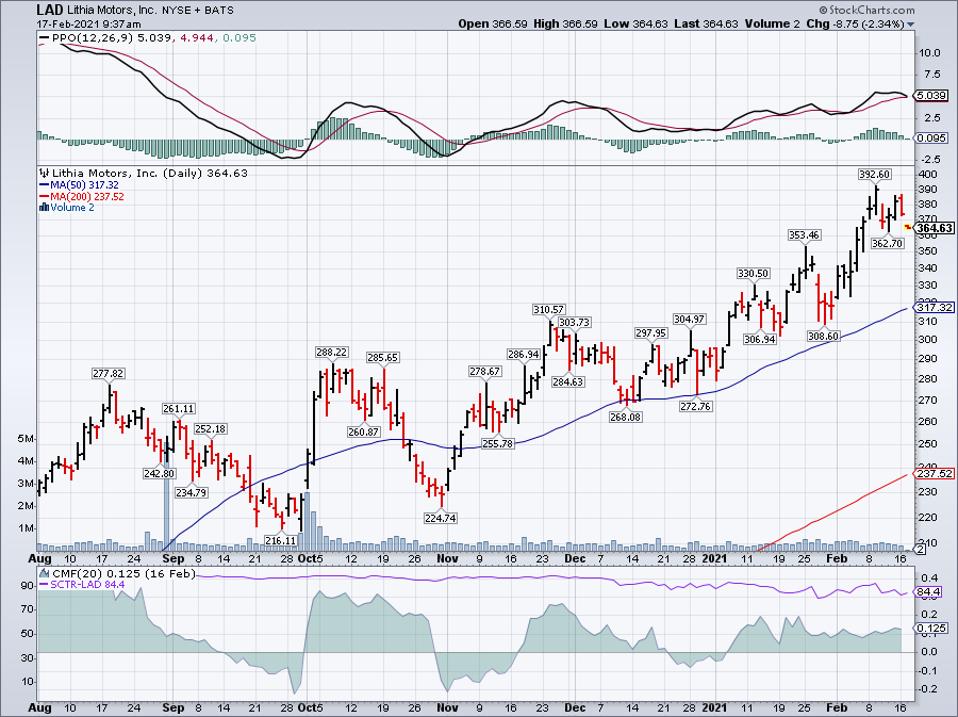Click the StockCharts.com copyright text
The width and height of the screenshot is (958, 717).
pyautogui.click(x=866, y=10)
